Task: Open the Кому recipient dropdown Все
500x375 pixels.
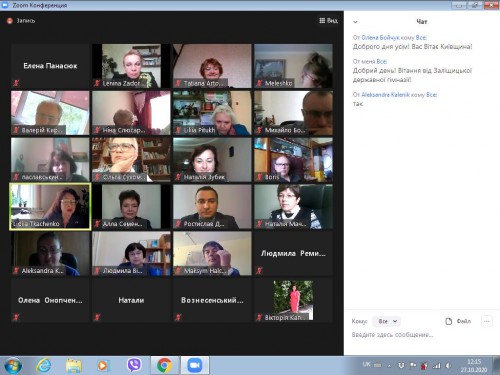Action: click(387, 321)
